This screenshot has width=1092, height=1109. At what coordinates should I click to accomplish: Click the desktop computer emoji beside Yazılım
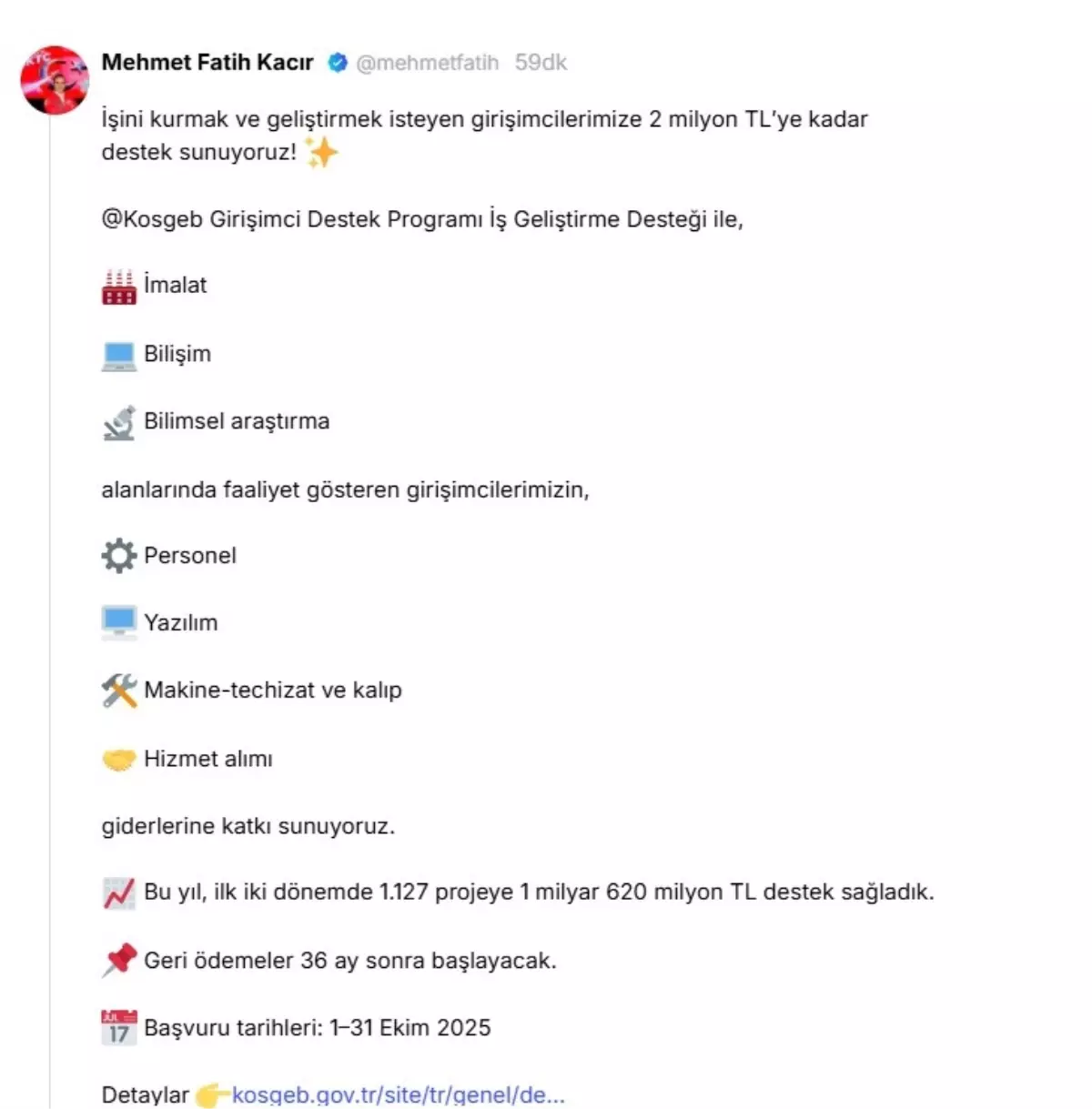click(119, 623)
